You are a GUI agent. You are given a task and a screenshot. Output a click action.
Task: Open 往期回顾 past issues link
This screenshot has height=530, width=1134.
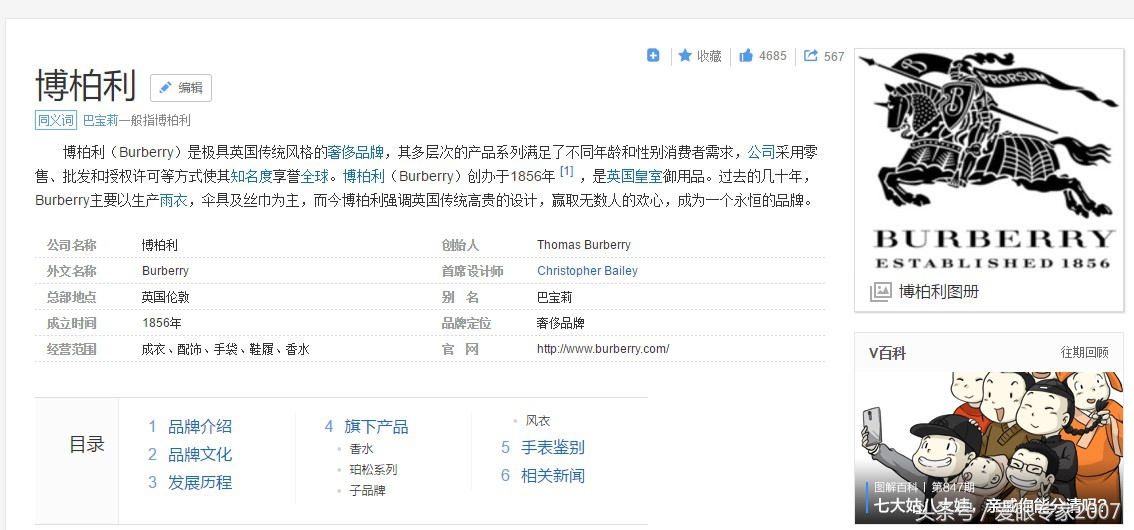pyautogui.click(x=1084, y=353)
